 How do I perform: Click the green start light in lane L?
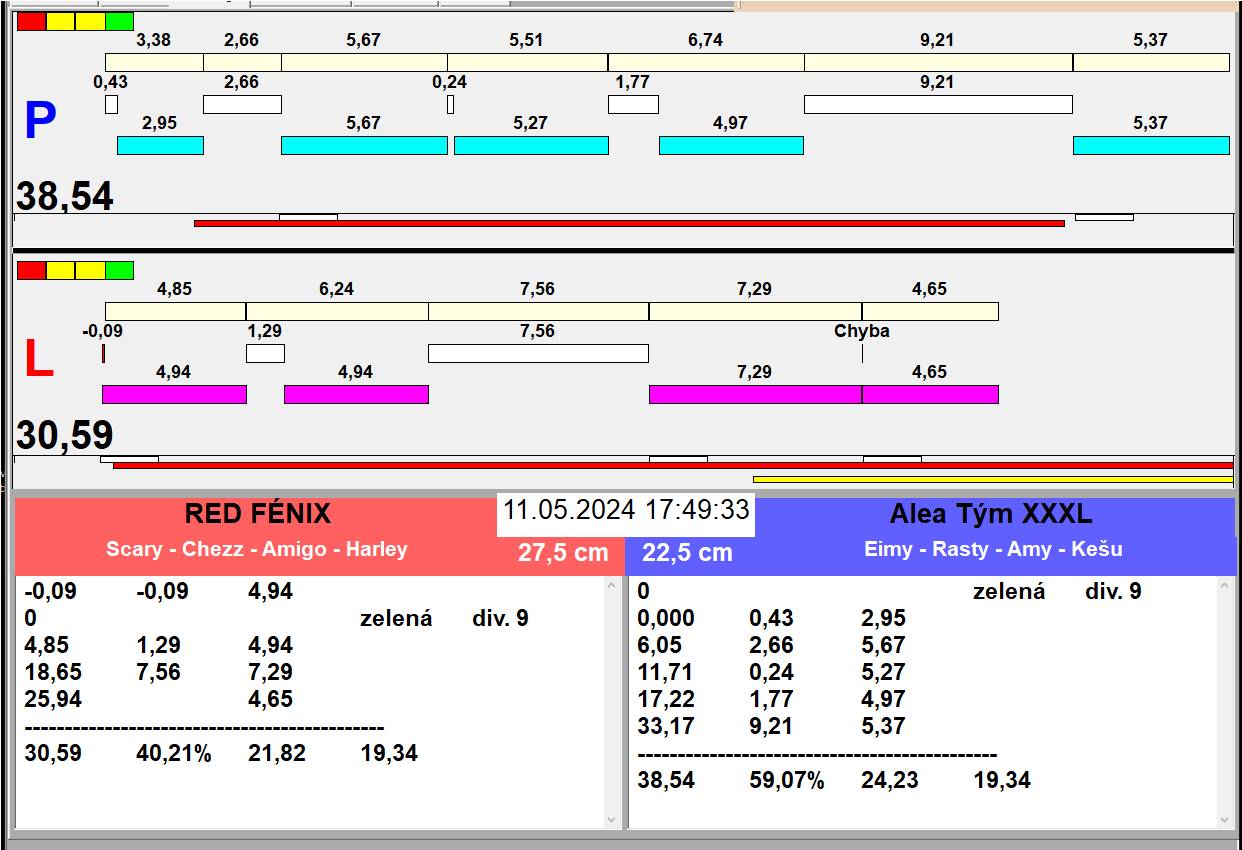pyautogui.click(x=119, y=270)
